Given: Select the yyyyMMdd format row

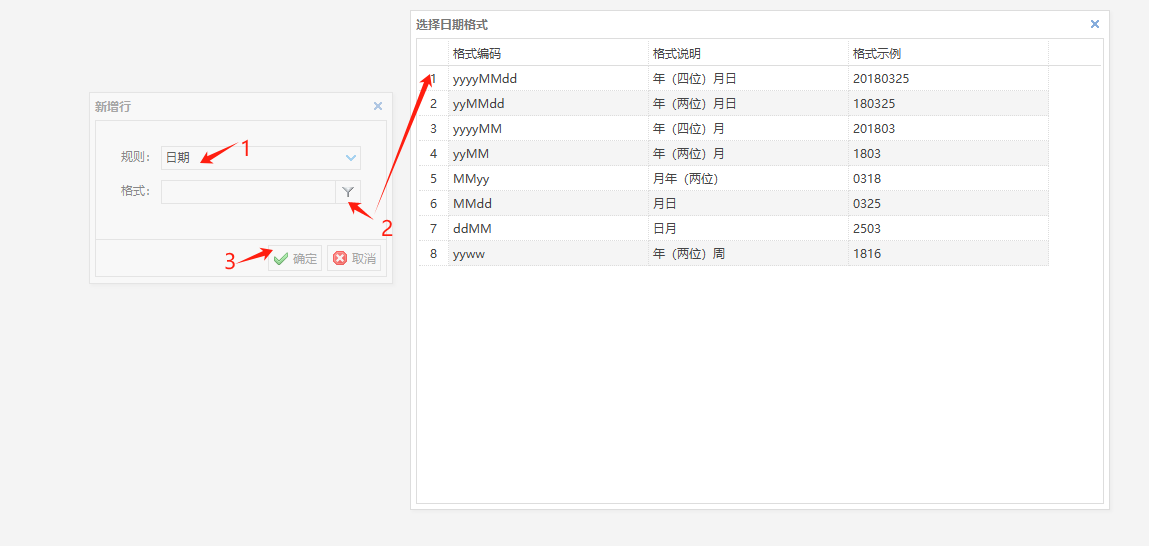Looking at the screenshot, I should [x=485, y=78].
